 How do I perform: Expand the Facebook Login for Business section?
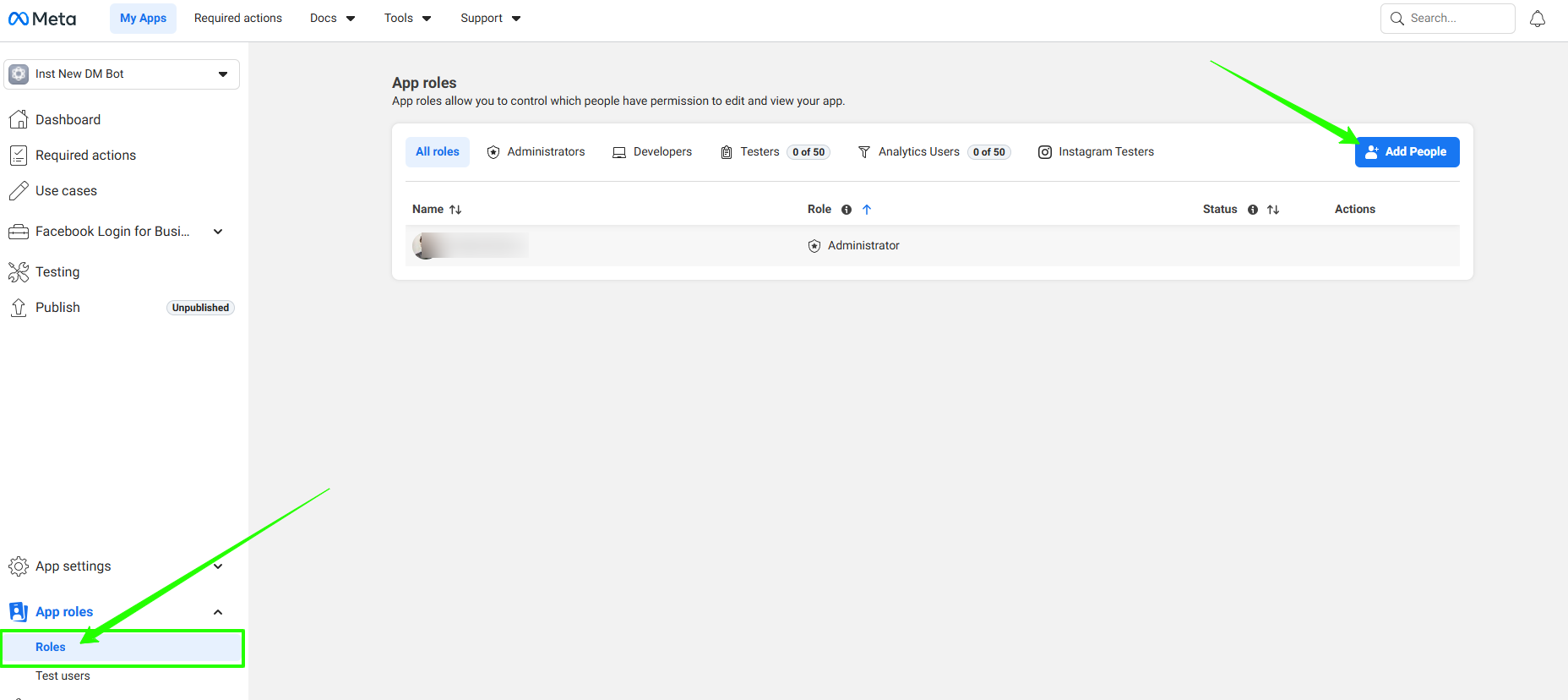(x=218, y=232)
